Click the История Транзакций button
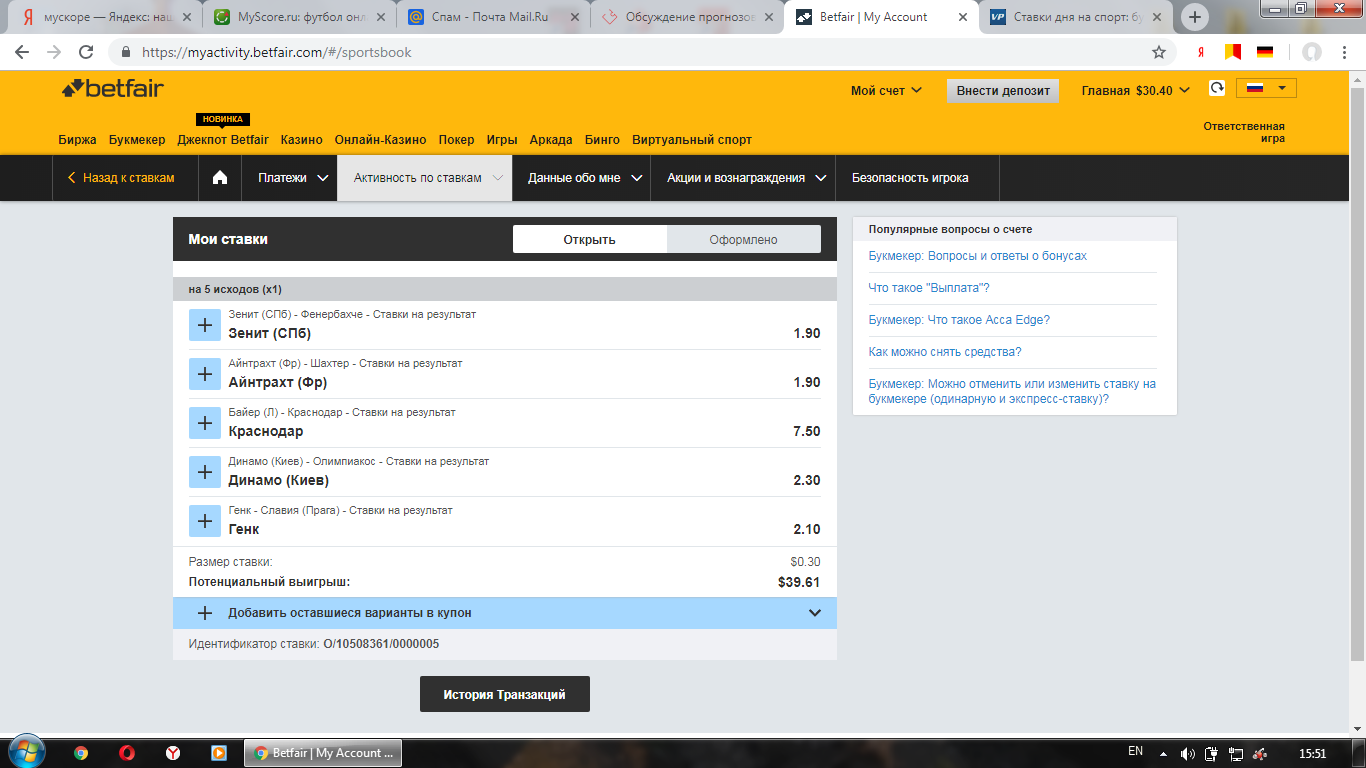The image size is (1366, 768). pos(504,694)
